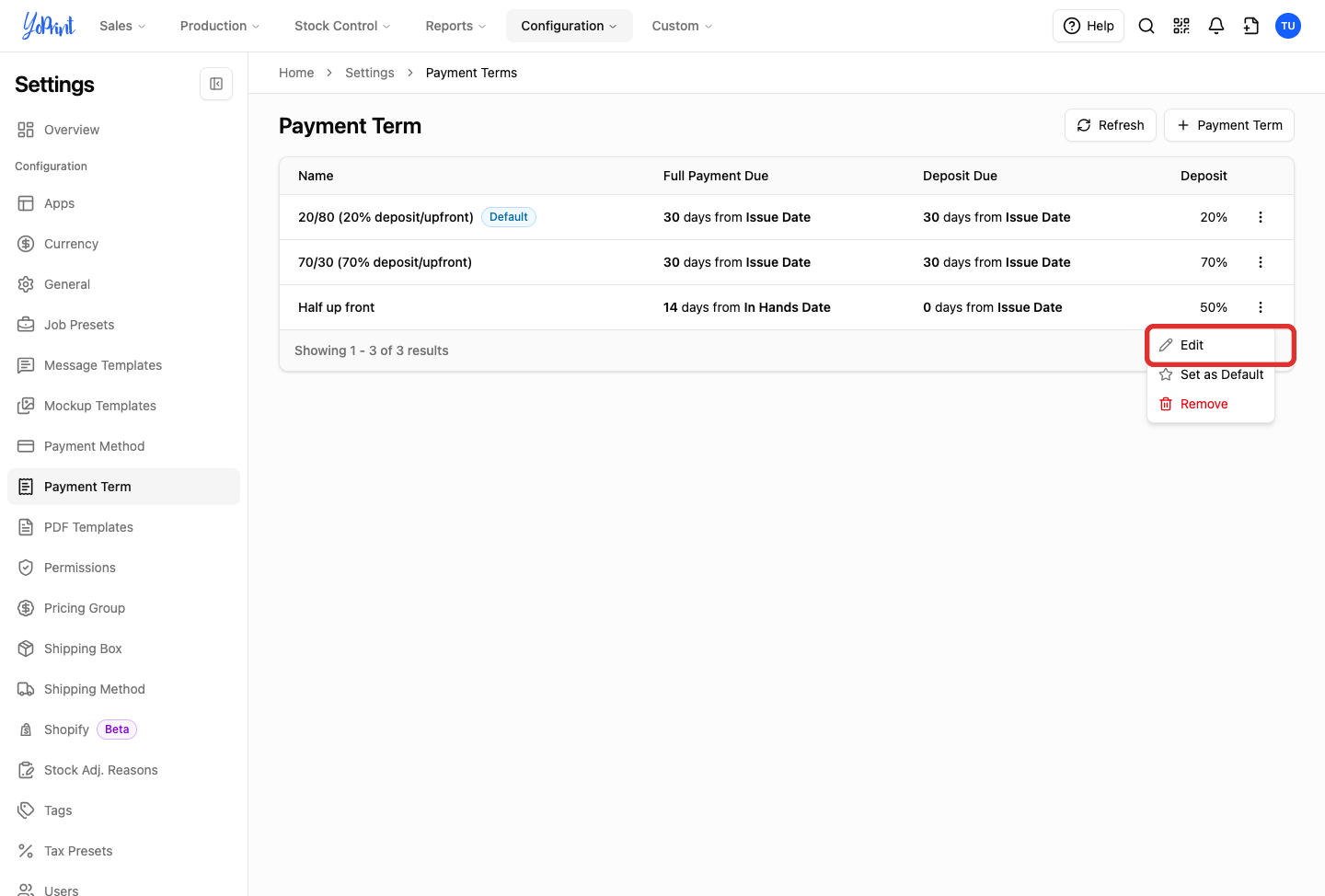This screenshot has width=1325, height=896.
Task: Open the YoPrint logo home link
Action: point(49,26)
